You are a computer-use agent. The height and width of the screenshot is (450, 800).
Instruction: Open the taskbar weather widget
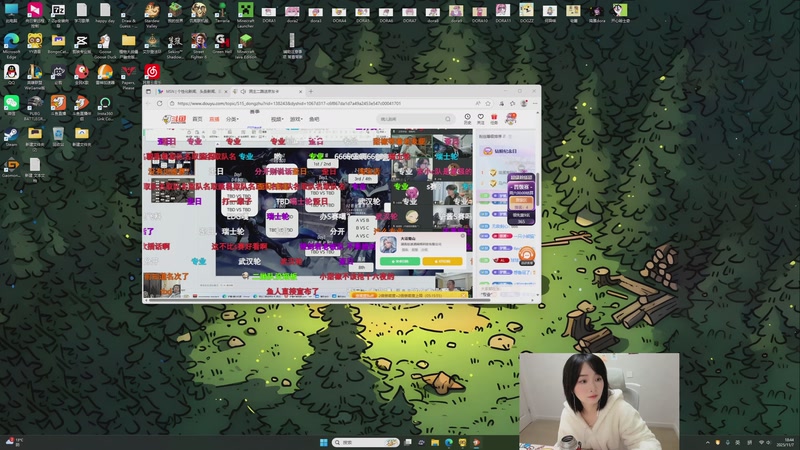click(x=15, y=442)
